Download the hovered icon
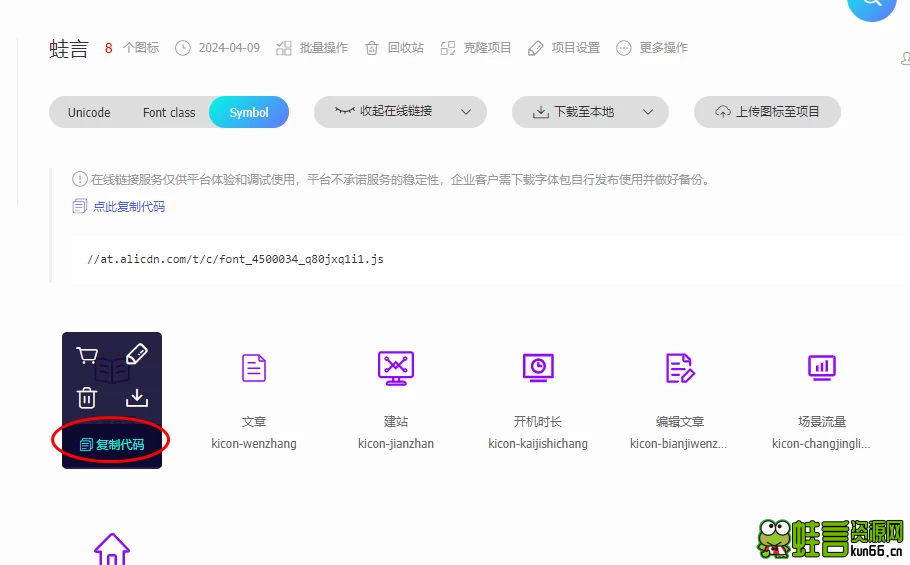 coord(136,398)
